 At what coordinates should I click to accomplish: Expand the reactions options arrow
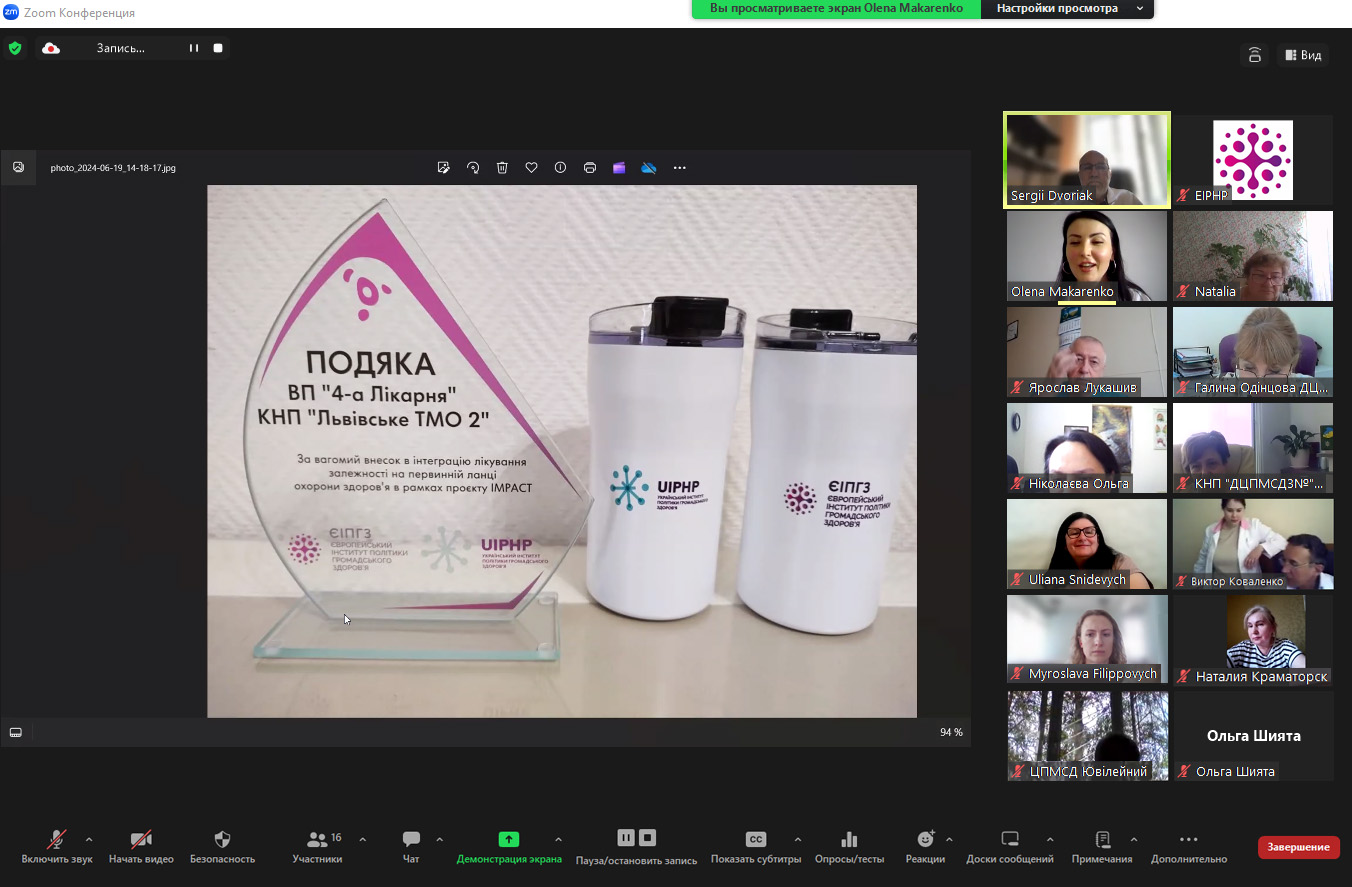[949, 839]
